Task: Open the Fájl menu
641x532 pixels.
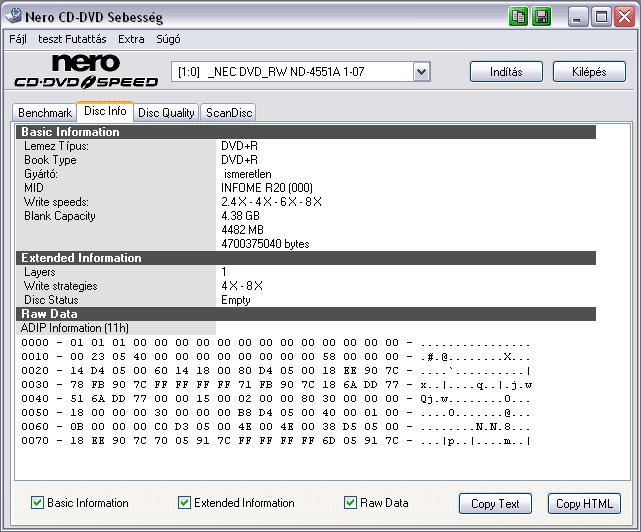Action: (18, 39)
